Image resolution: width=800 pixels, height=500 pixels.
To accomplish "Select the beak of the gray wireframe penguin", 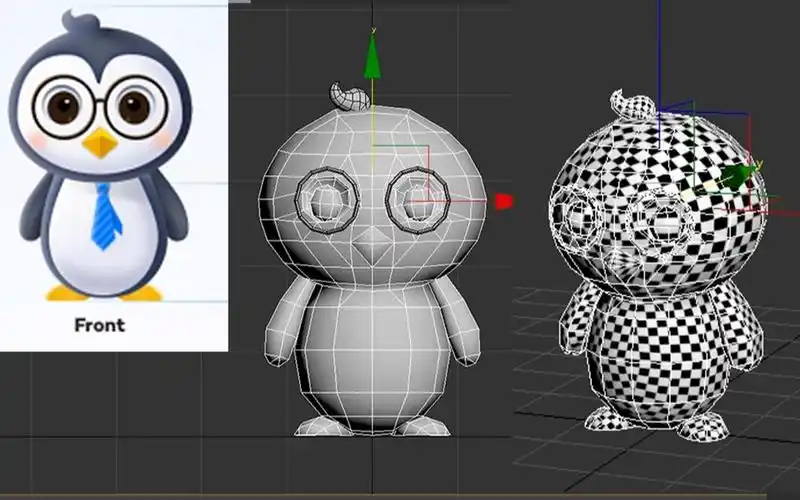I will coord(372,244).
